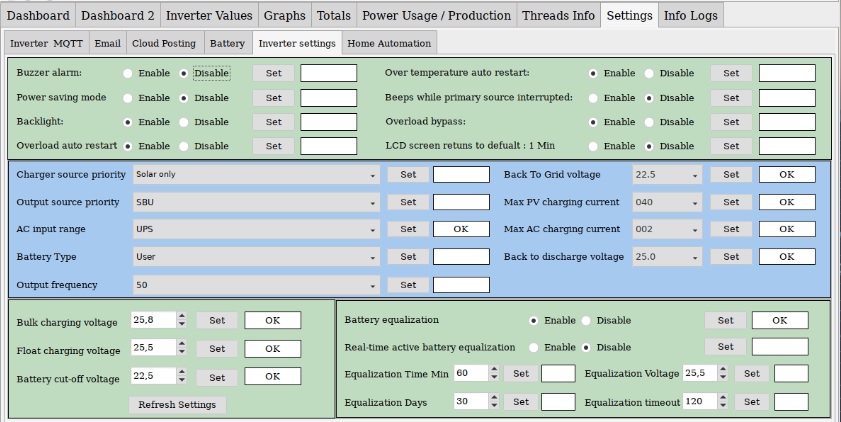Go to the Home Automation tab
The height and width of the screenshot is (422, 841).
389,44
